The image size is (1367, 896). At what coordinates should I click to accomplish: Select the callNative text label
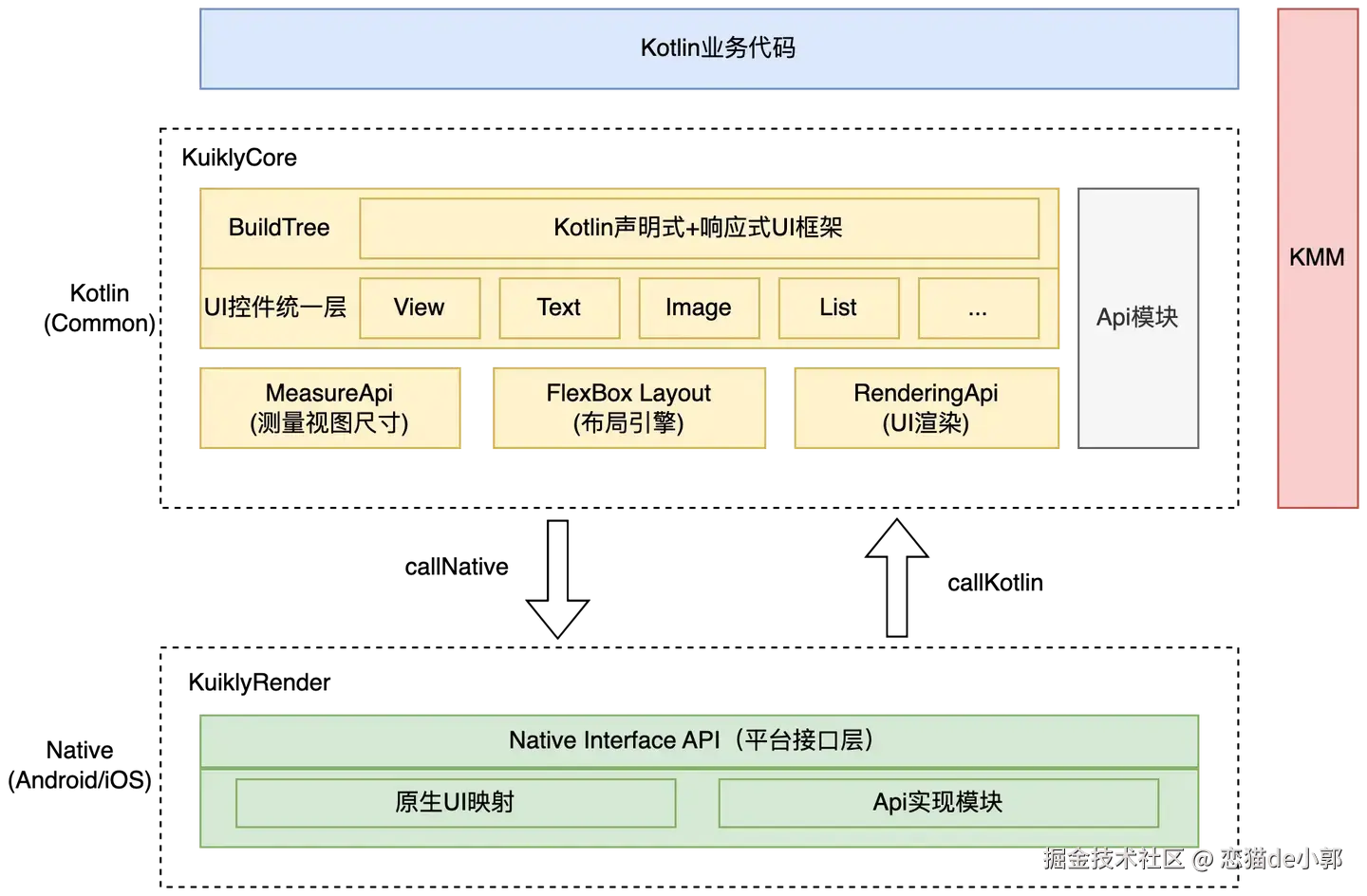pos(457,568)
